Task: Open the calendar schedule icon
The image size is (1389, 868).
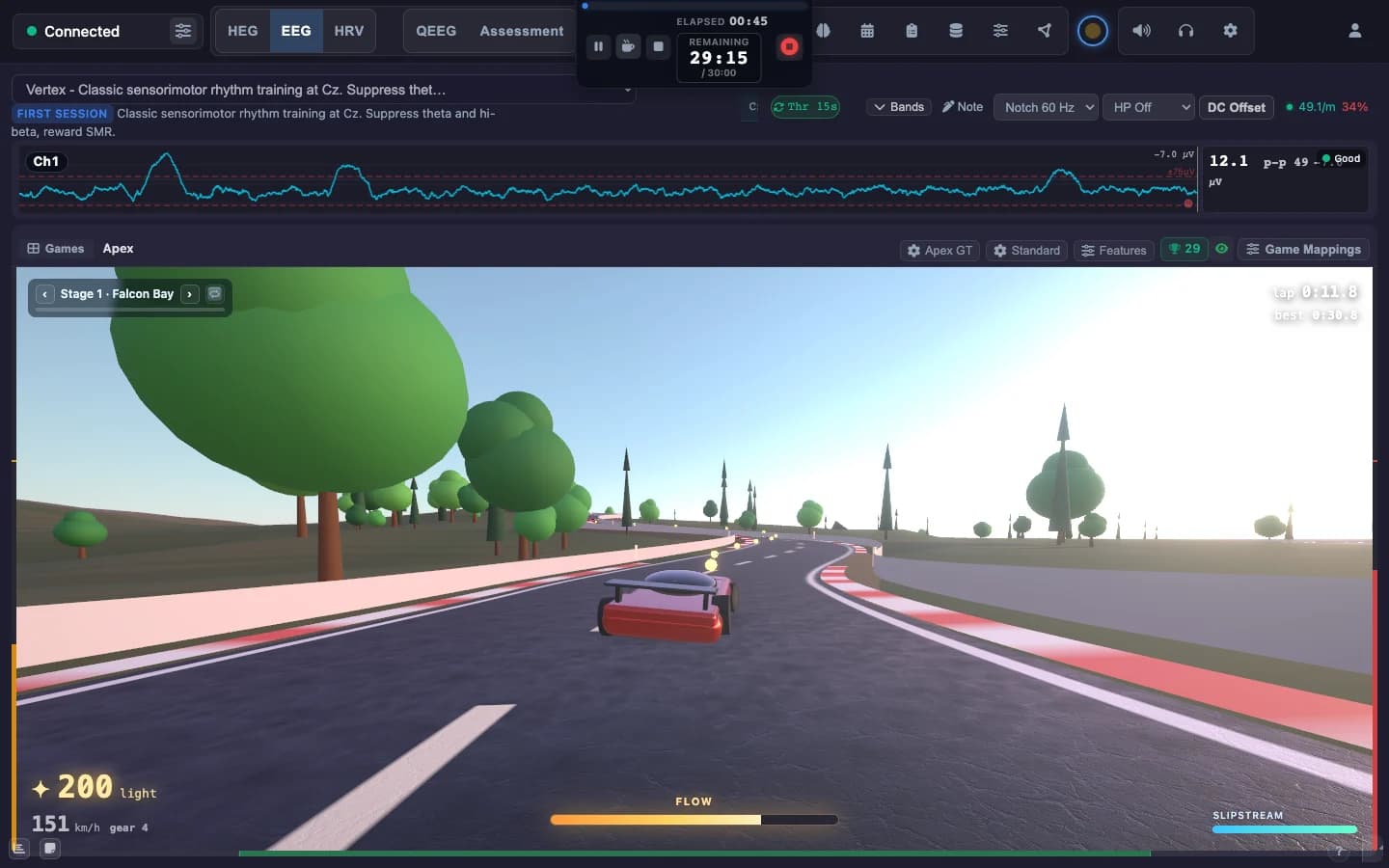Action: (x=867, y=31)
